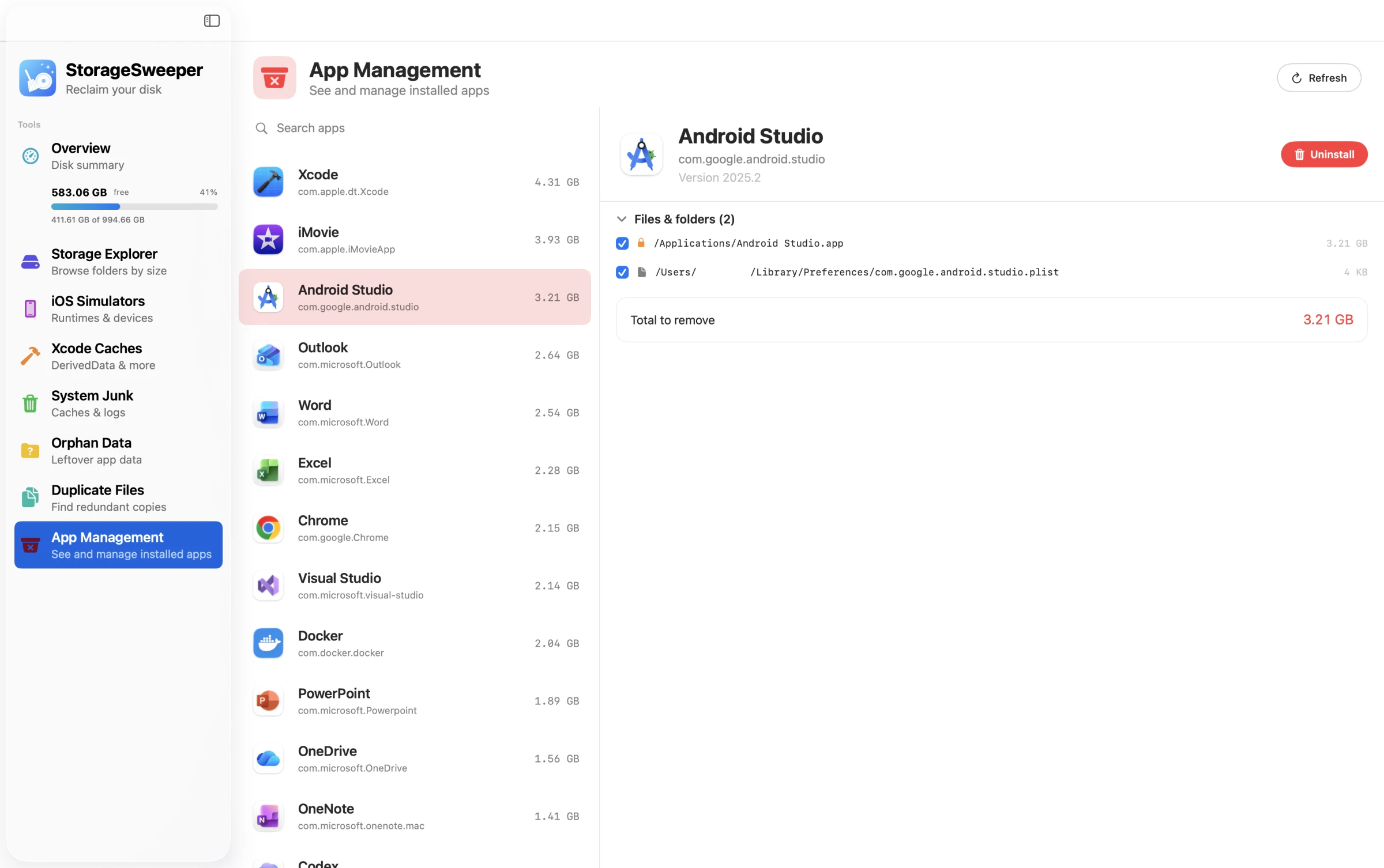
Task: Click the Chrome app icon
Action: tap(268, 528)
